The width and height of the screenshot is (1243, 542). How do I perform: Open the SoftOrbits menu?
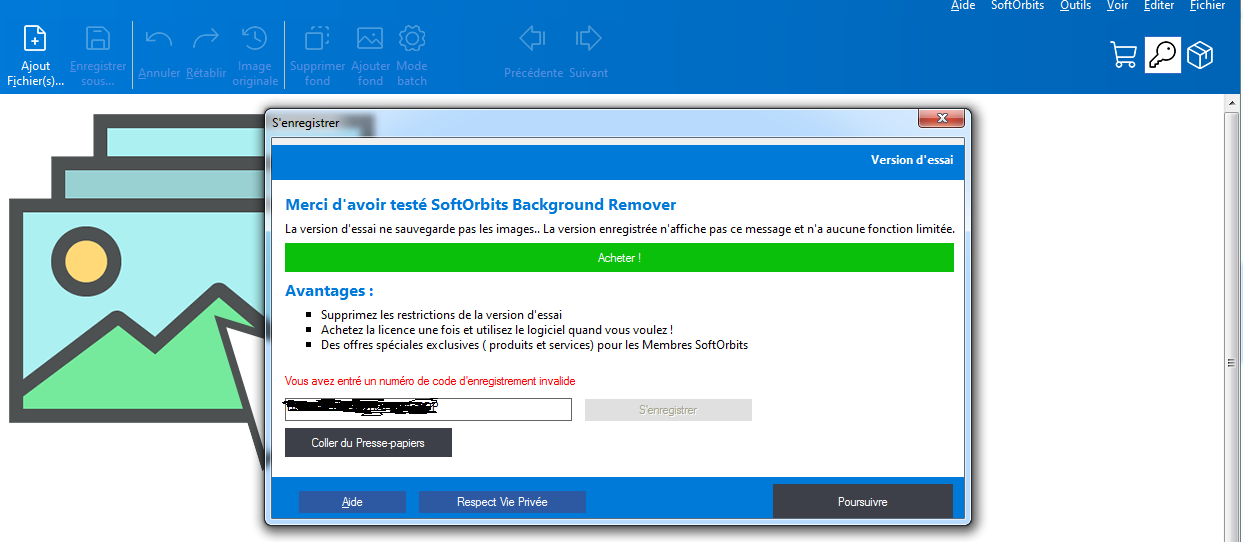coord(1017,6)
